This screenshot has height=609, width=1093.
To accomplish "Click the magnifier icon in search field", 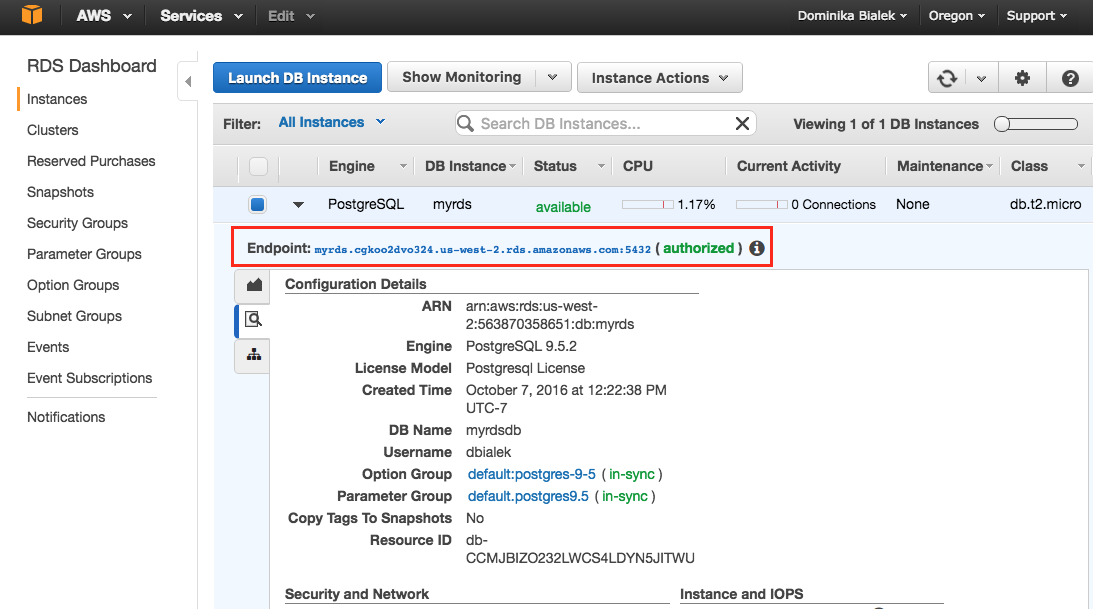I will pyautogui.click(x=466, y=123).
